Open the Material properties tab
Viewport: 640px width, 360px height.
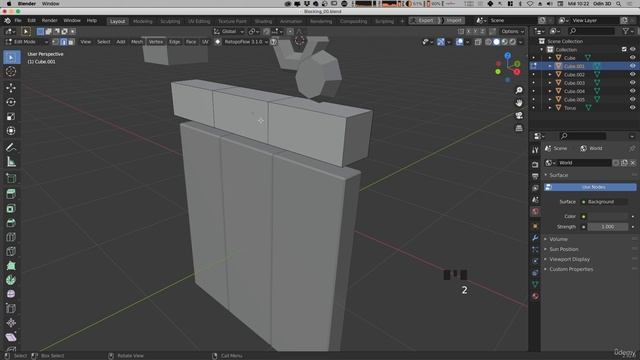[535, 296]
